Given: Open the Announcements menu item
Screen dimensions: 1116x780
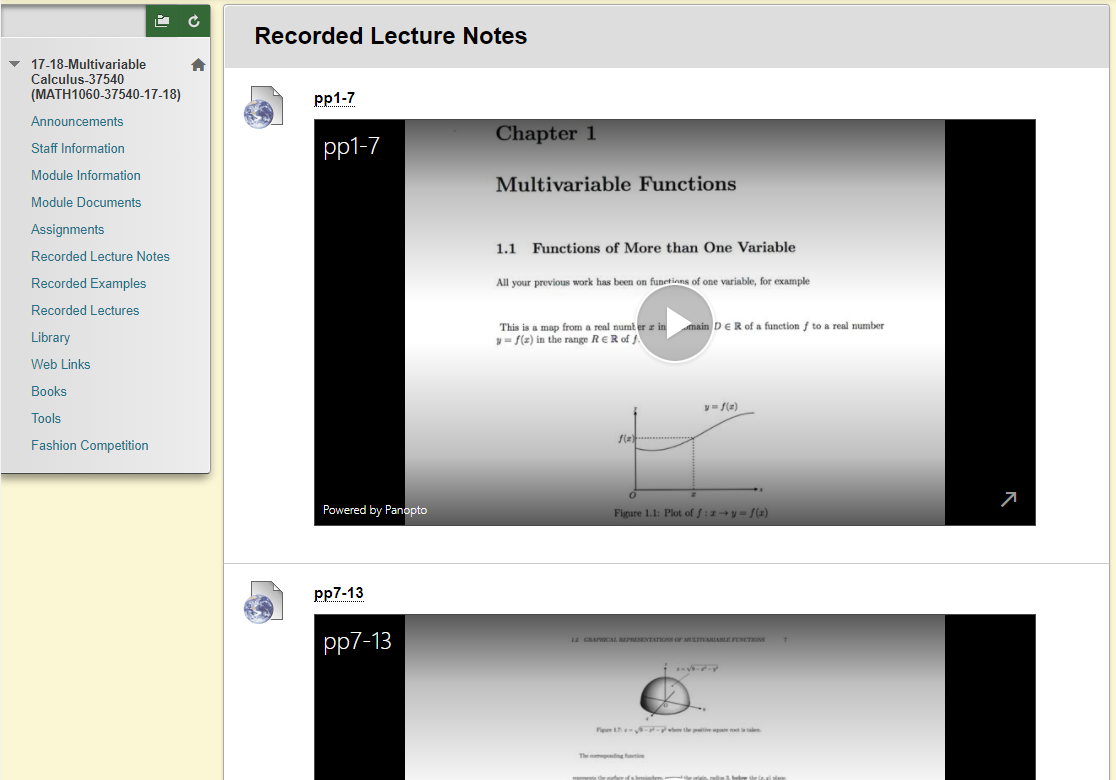Looking at the screenshot, I should [77, 122].
